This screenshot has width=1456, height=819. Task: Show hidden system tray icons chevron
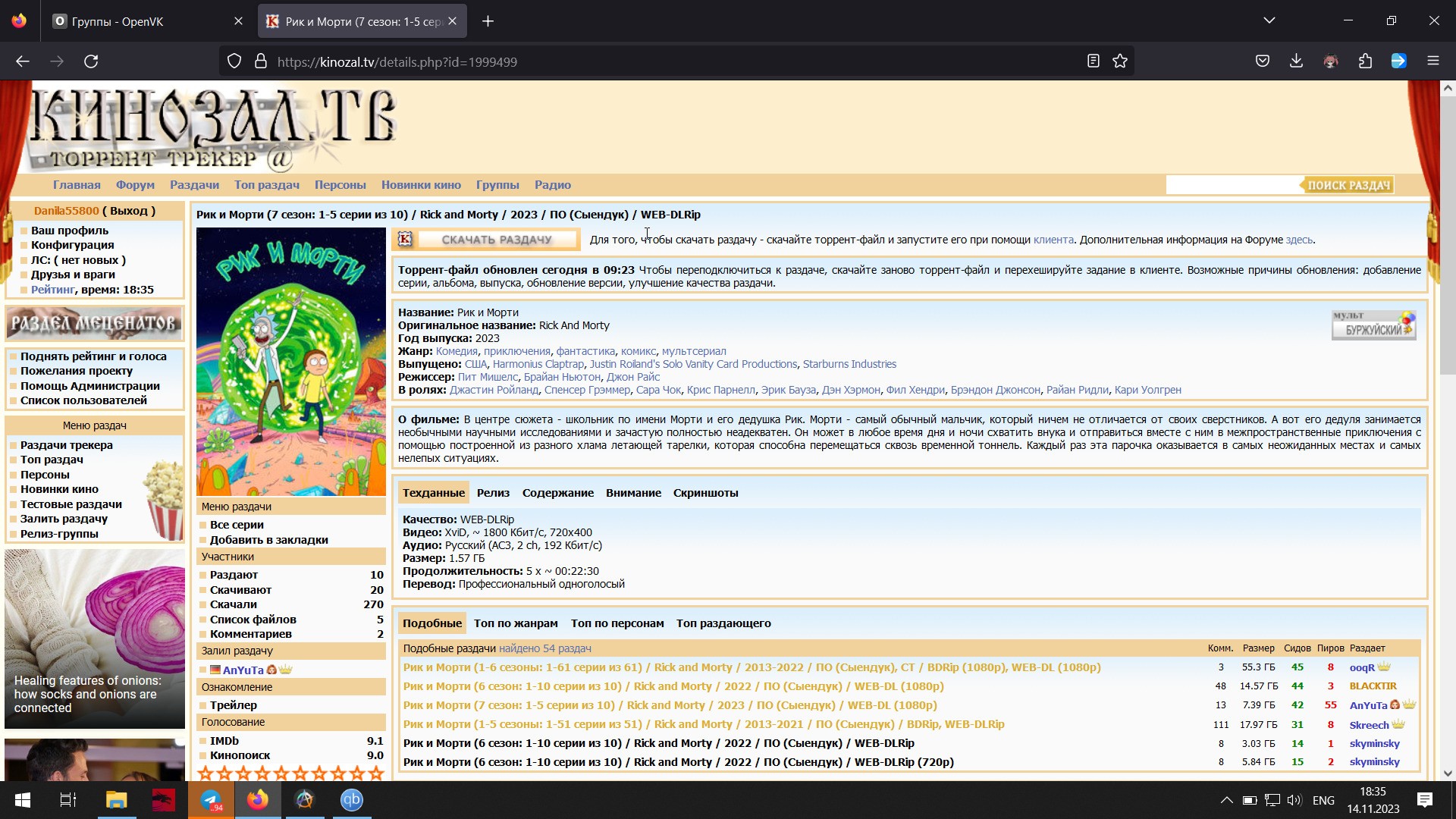pos(1225,800)
